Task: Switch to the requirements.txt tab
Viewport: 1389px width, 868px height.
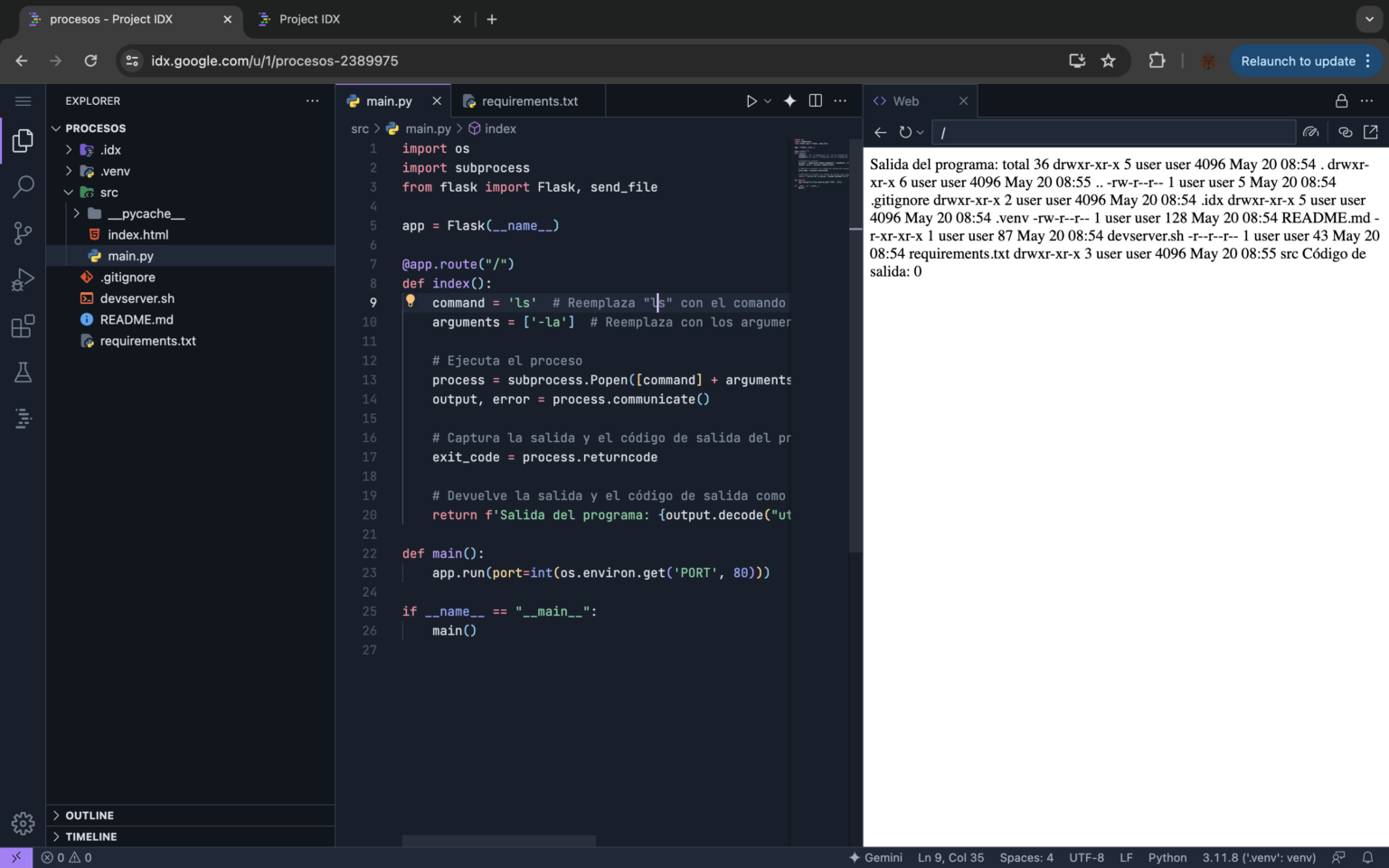Action: [x=528, y=100]
